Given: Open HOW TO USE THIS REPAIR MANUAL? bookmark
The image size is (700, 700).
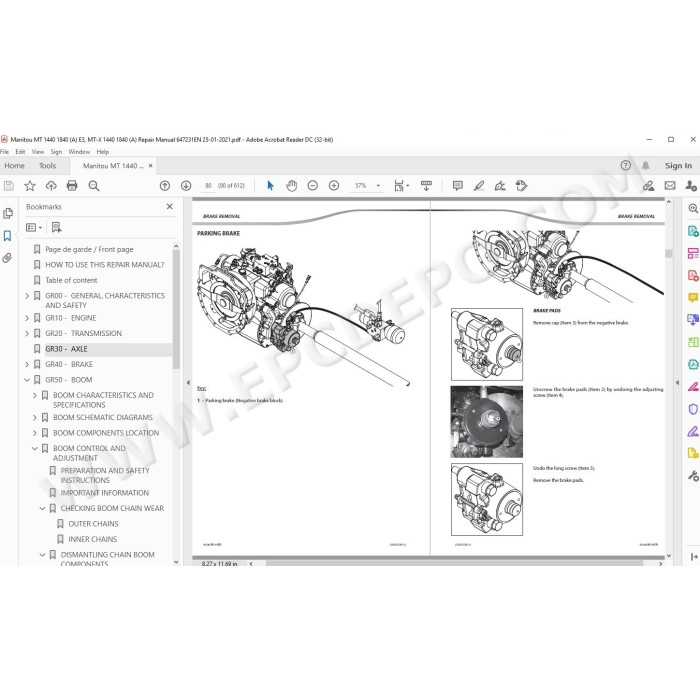Looking at the screenshot, I should click(104, 265).
